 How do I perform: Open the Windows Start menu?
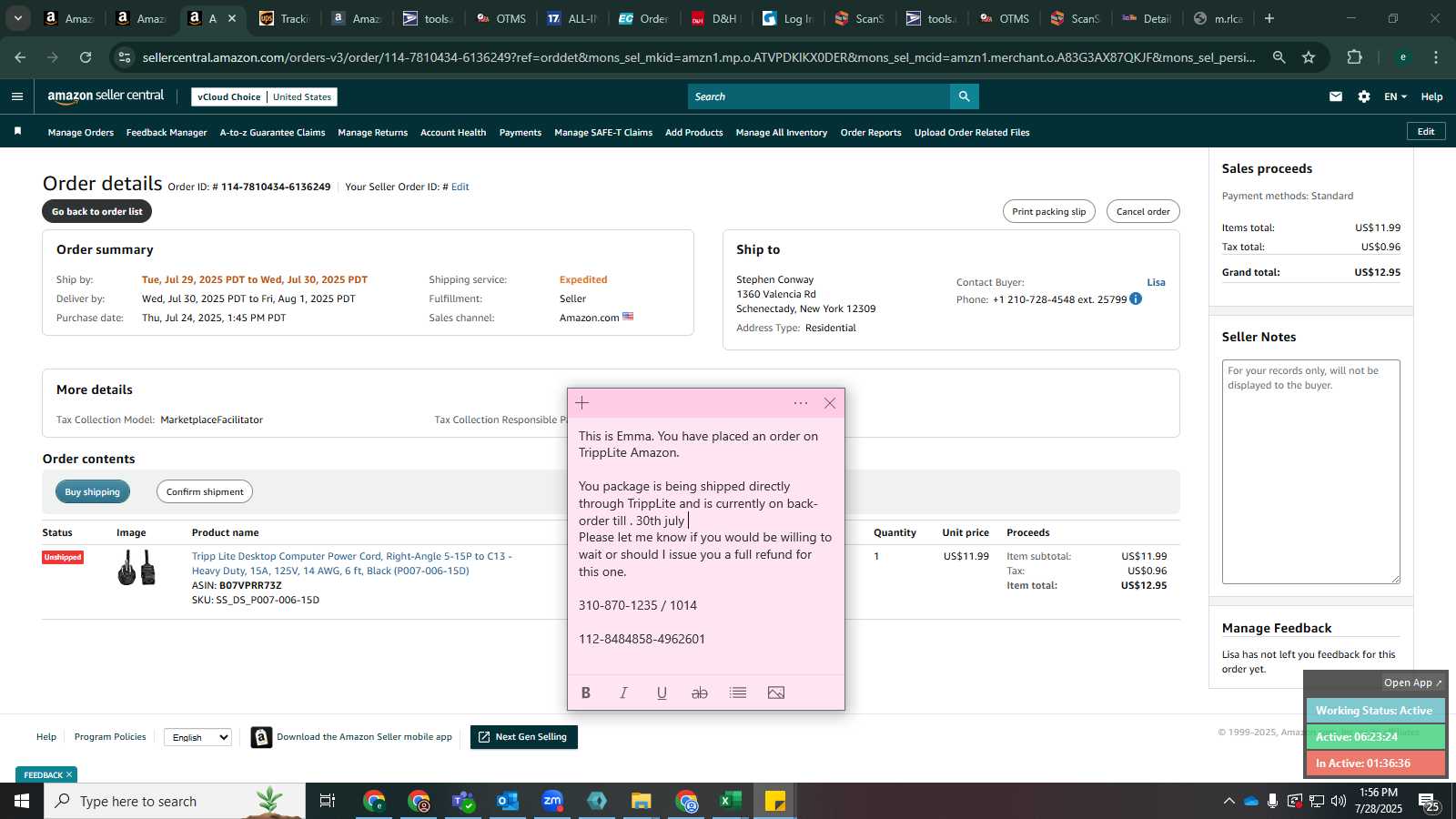click(22, 801)
